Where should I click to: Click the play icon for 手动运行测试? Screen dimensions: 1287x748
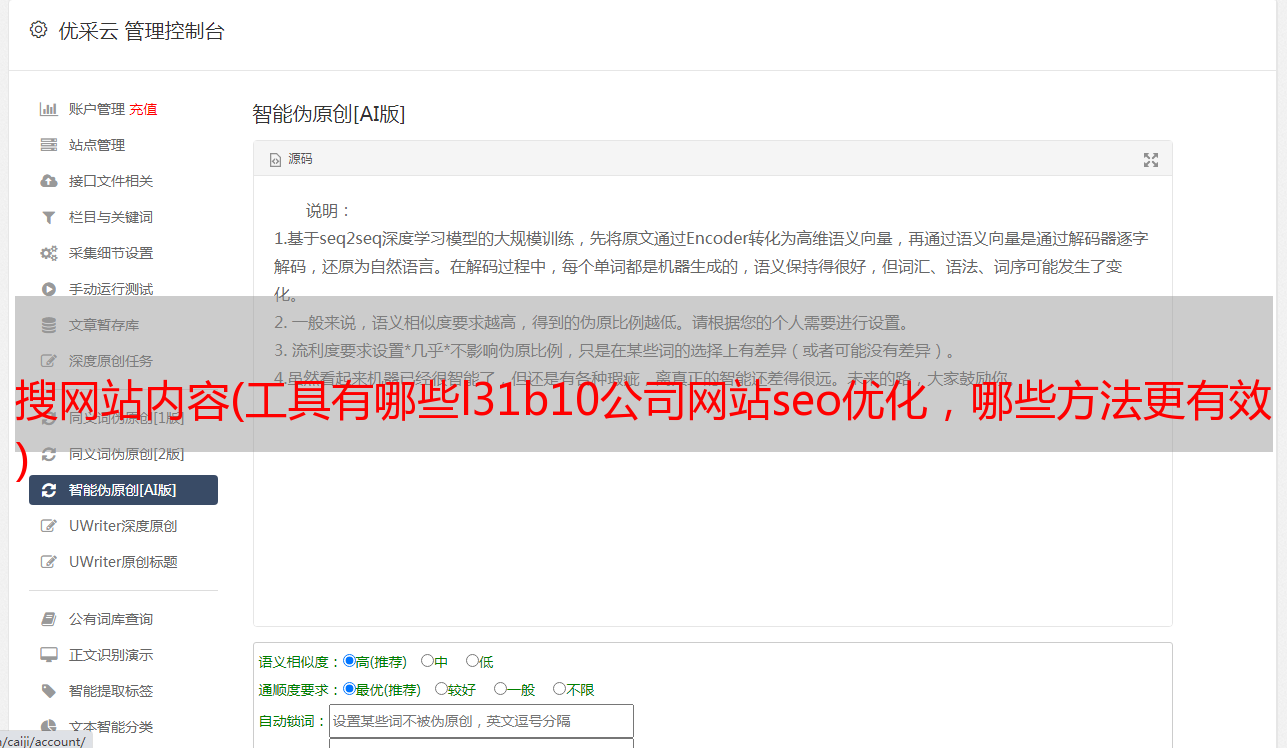[x=48, y=289]
